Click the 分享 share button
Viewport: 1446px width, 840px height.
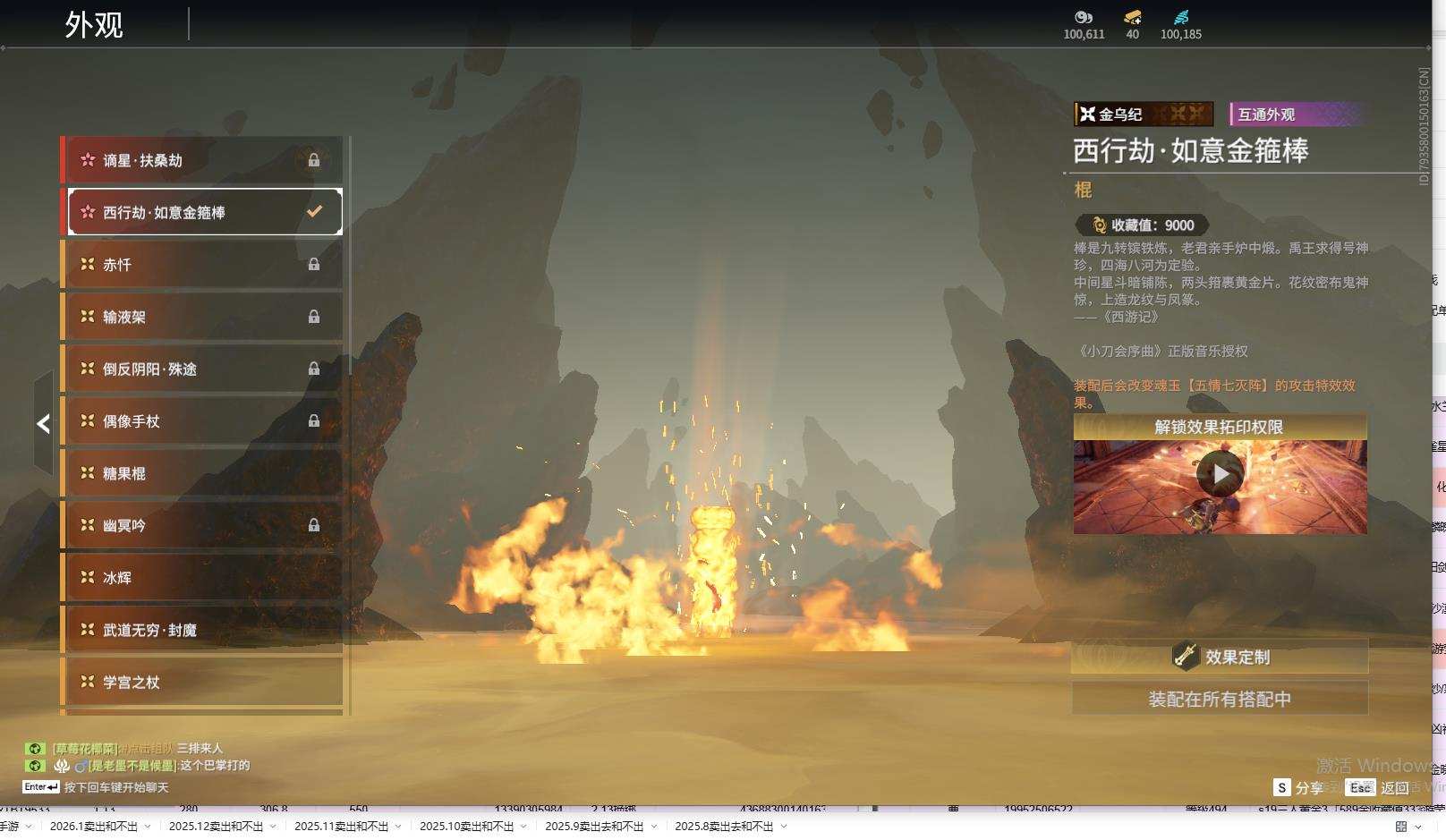coord(1298,787)
